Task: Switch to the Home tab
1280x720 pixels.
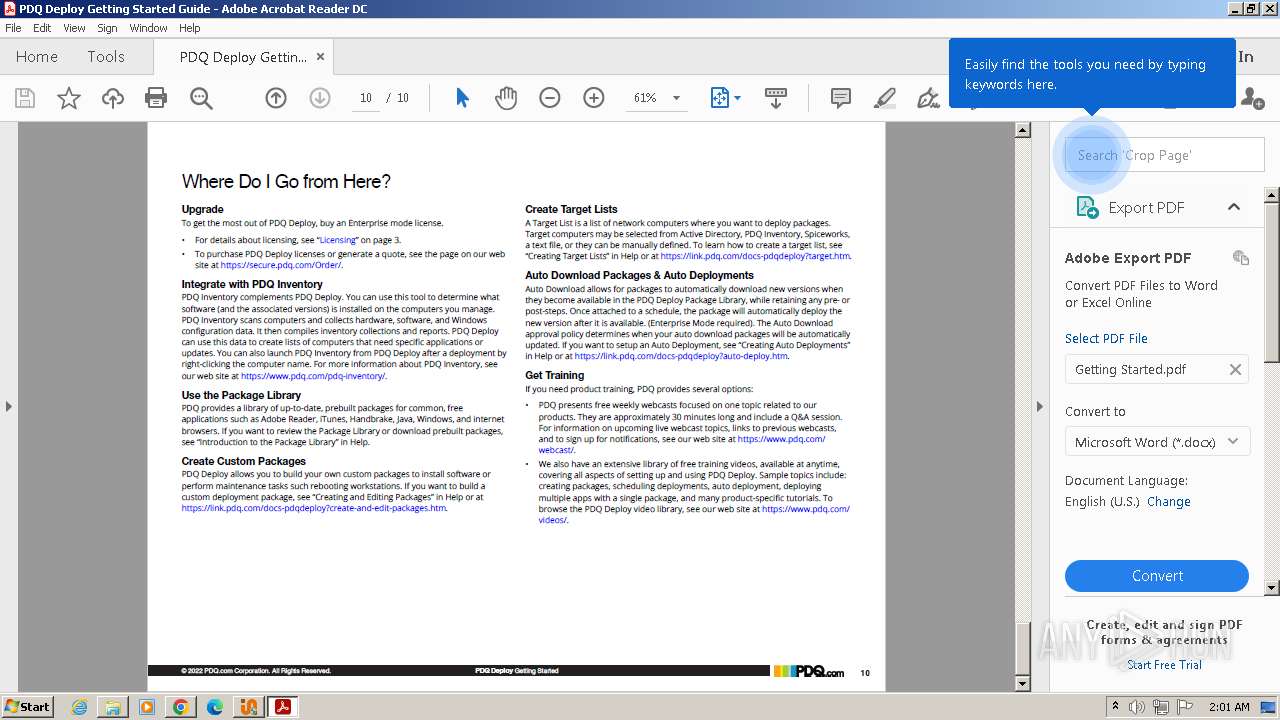Action: (x=37, y=57)
